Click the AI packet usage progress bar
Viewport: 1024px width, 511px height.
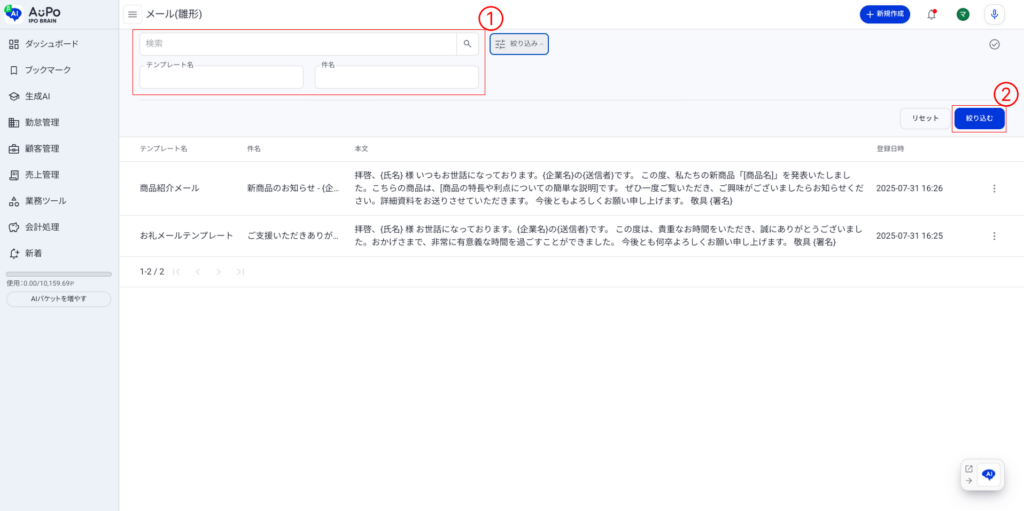coord(58,274)
